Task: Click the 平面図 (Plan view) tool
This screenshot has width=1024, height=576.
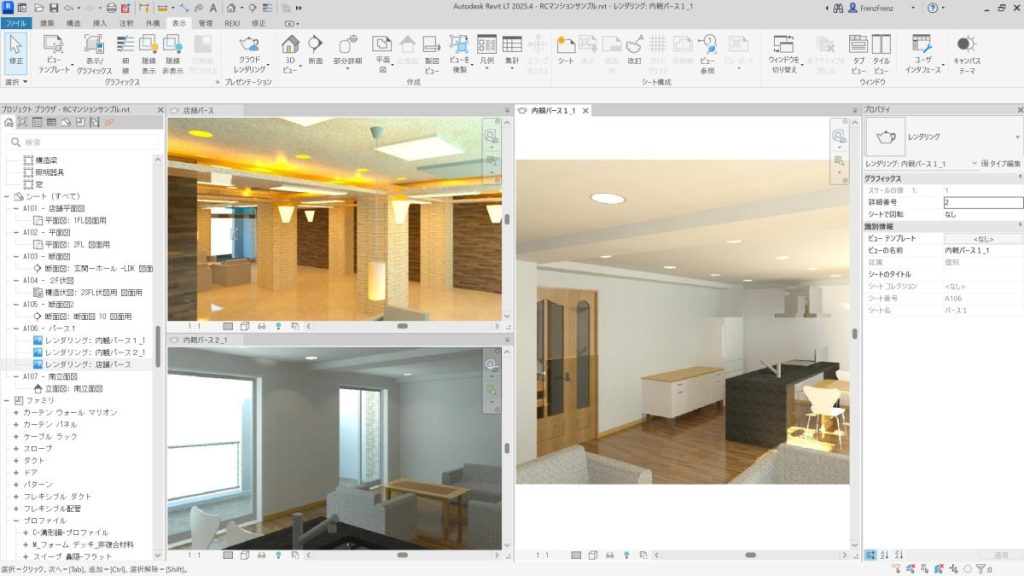Action: (382, 50)
